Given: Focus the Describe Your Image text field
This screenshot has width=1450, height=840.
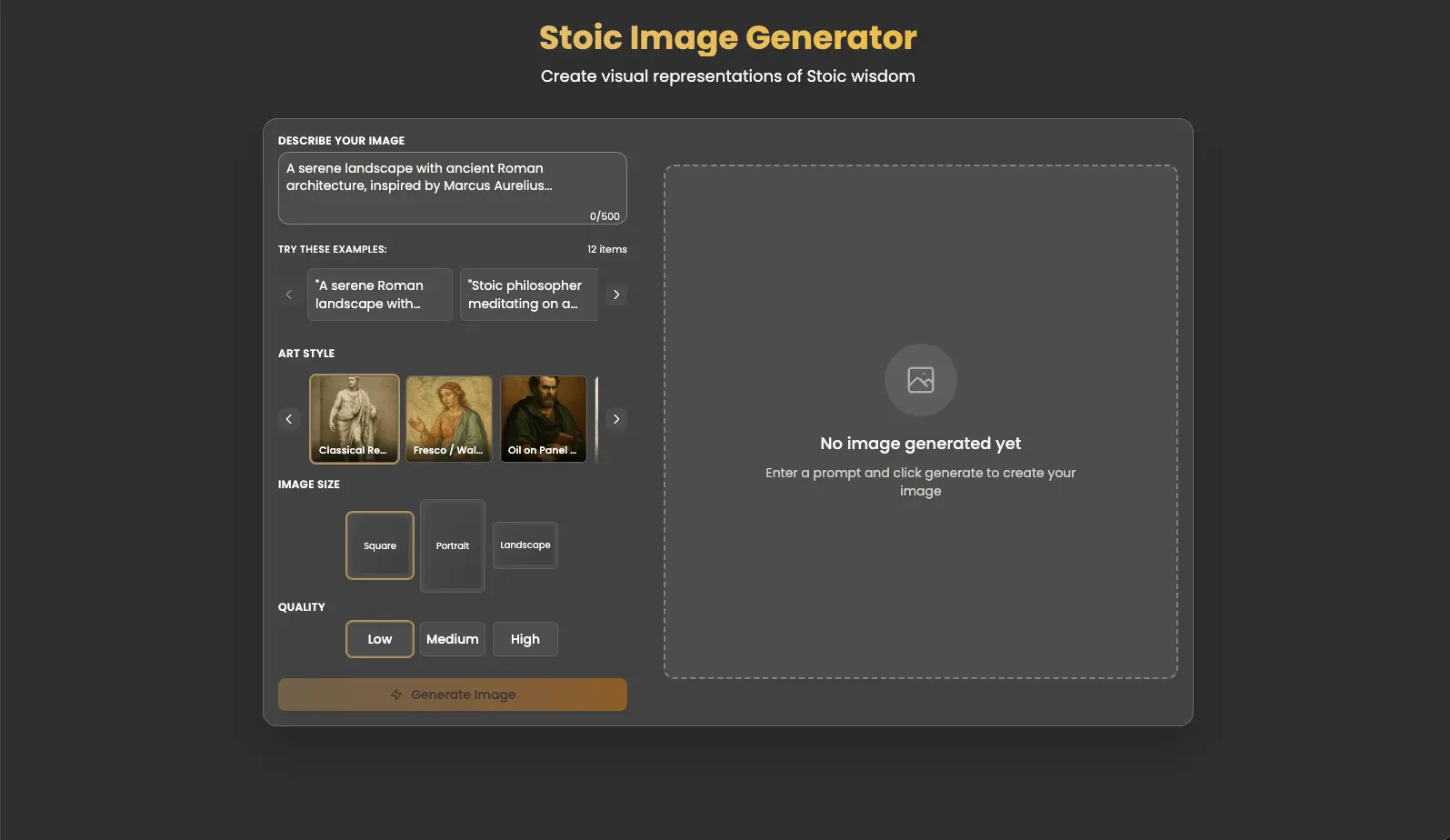Looking at the screenshot, I should coord(452,187).
